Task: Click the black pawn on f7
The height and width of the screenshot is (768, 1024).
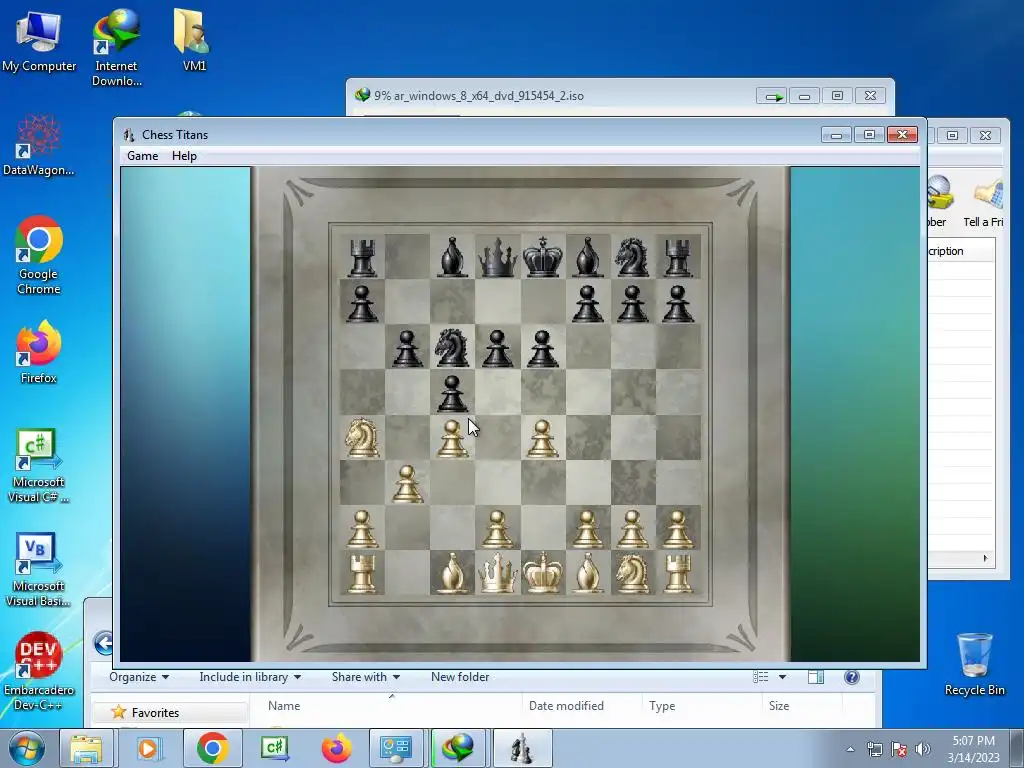Action: click(587, 302)
